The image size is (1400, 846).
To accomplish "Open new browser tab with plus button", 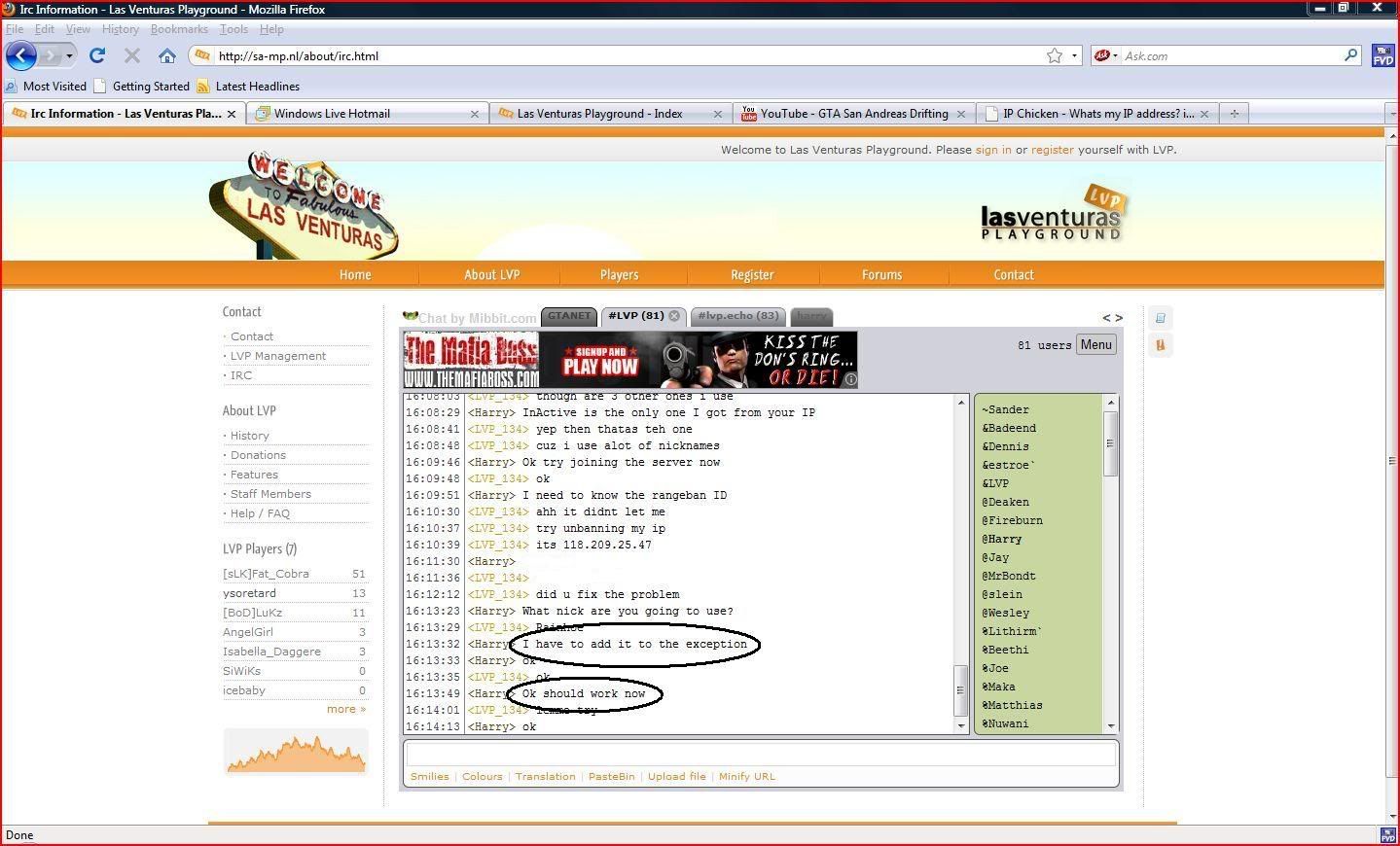I will 1234,114.
